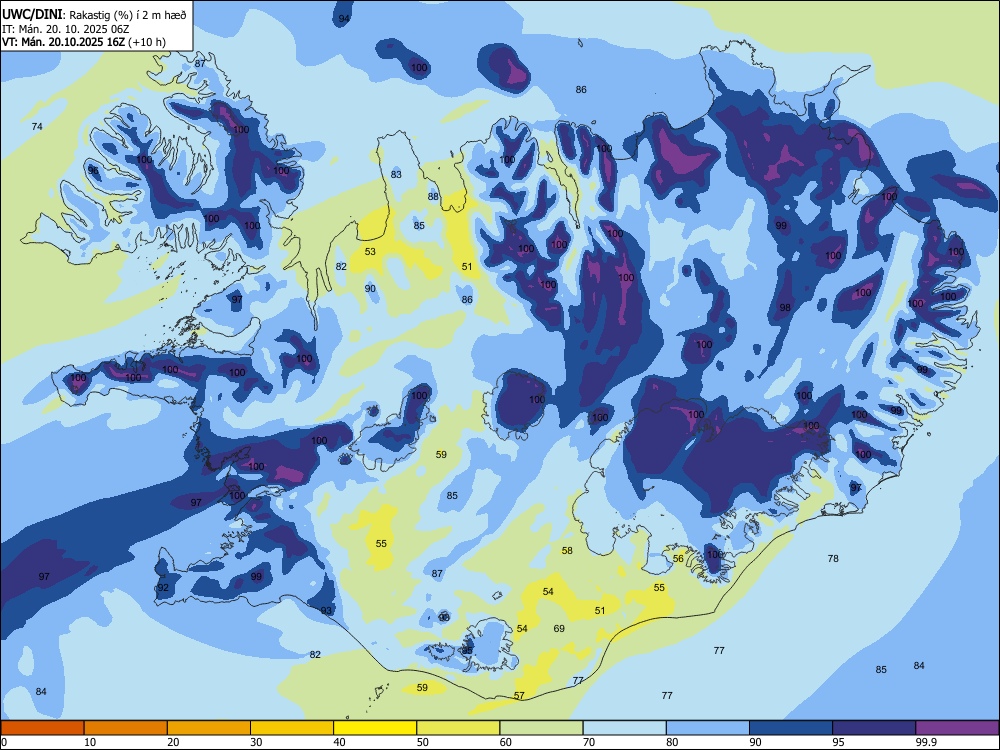Viewport: 1000px width, 750px height.
Task: Click the humidity value 56 near the southern glacier
Action: [x=678, y=558]
